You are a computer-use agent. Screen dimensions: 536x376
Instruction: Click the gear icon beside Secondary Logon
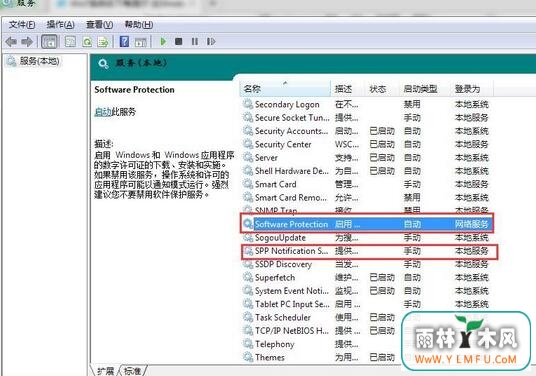tap(248, 104)
